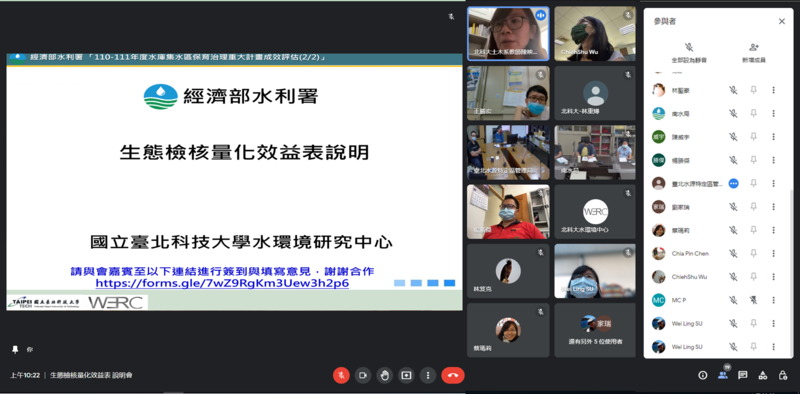Pin 蔡瑪莉 to the screen

click(x=754, y=230)
